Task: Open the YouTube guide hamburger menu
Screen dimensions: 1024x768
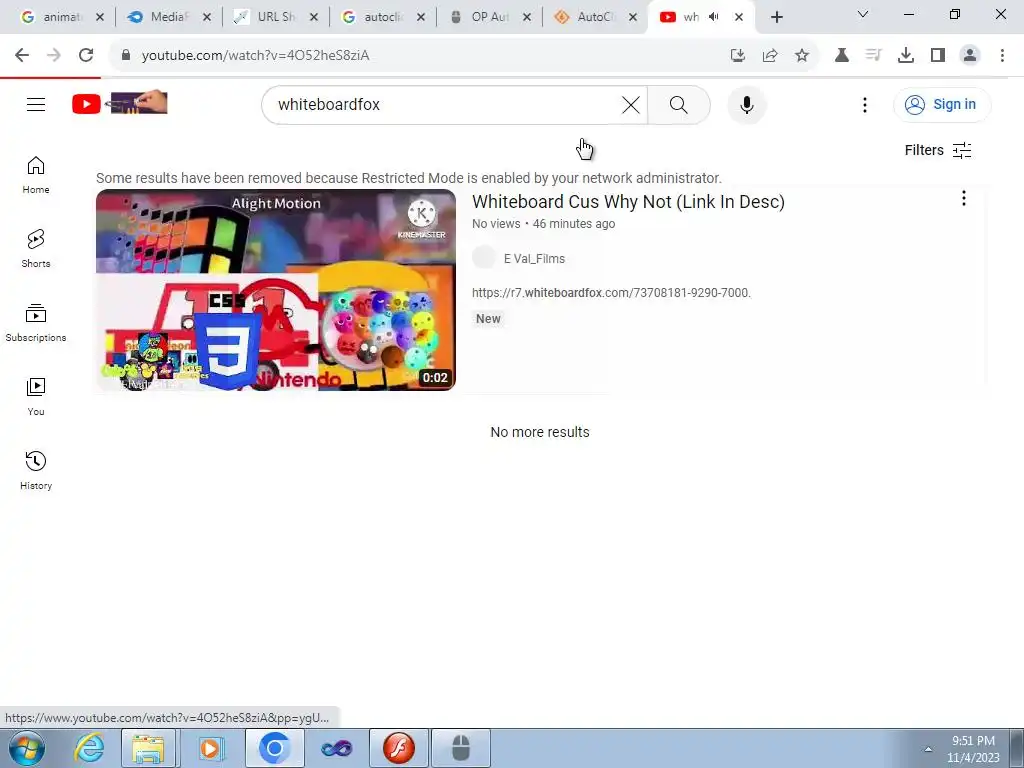Action: tap(36, 104)
